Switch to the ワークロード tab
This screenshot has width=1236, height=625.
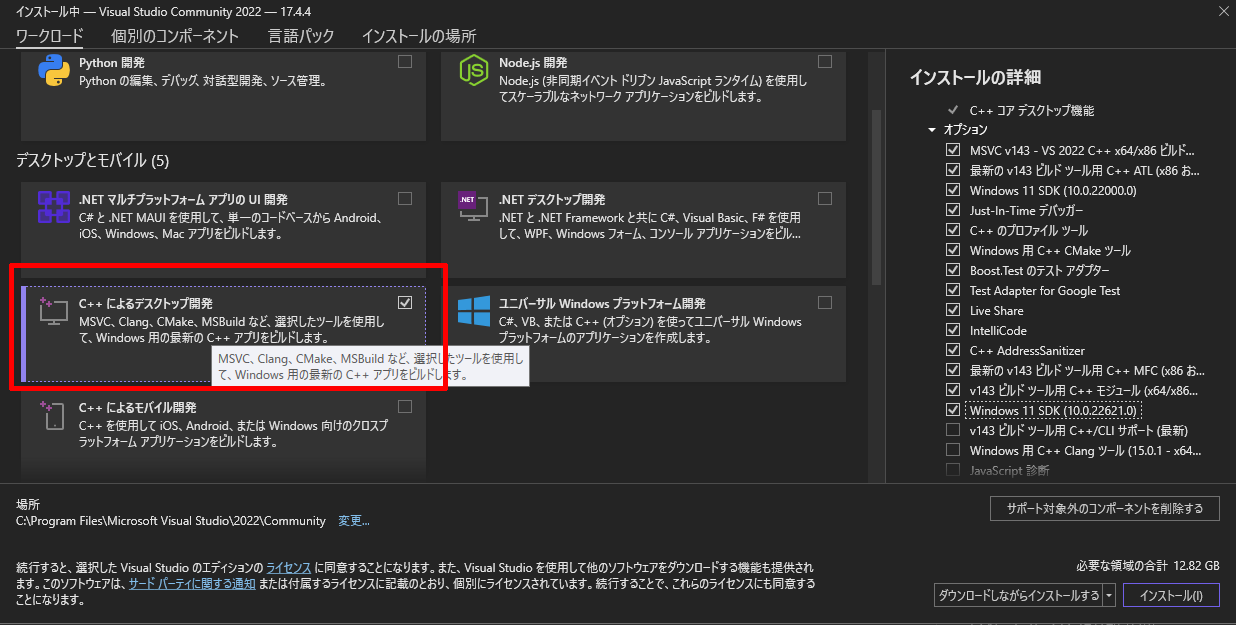(x=50, y=36)
